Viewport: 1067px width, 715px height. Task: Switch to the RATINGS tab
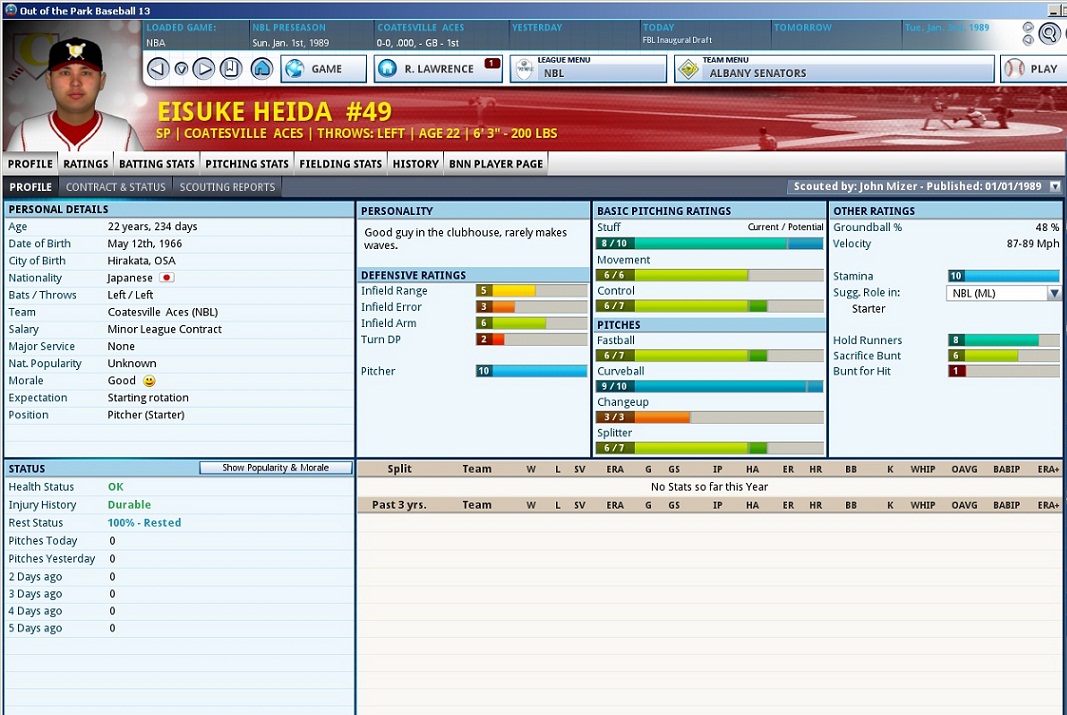click(86, 164)
